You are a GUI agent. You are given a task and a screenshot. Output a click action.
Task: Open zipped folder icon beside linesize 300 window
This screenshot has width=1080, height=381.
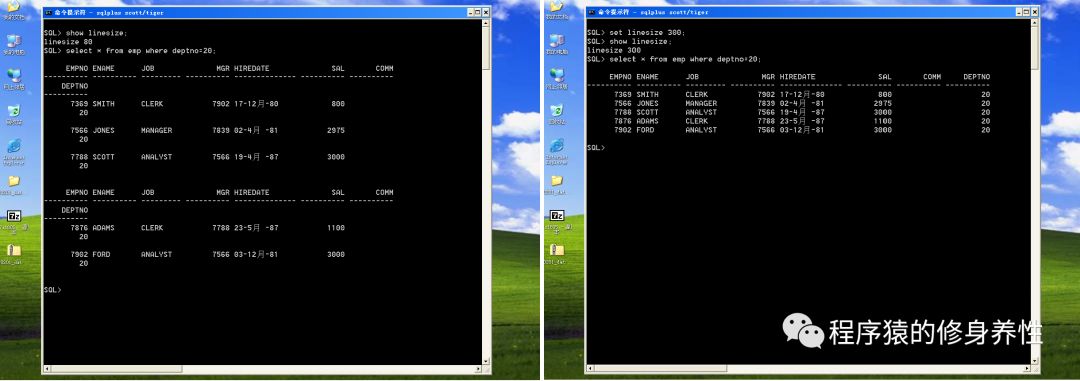(557, 251)
